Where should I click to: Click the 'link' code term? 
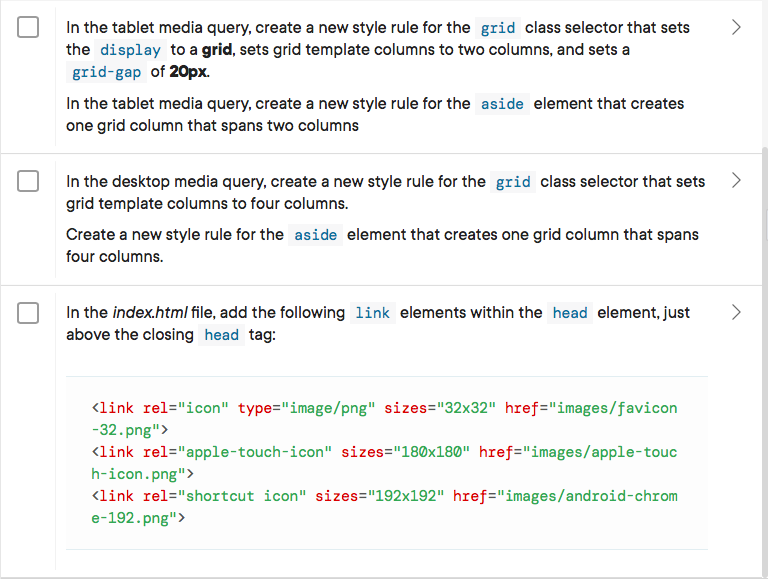point(372,313)
